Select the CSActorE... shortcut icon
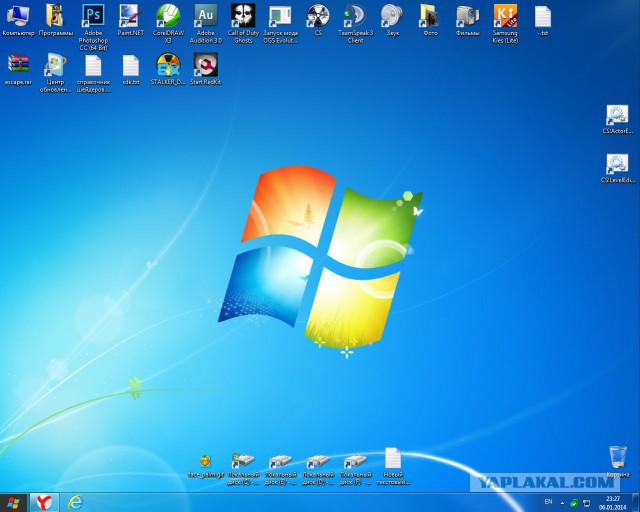 617,119
